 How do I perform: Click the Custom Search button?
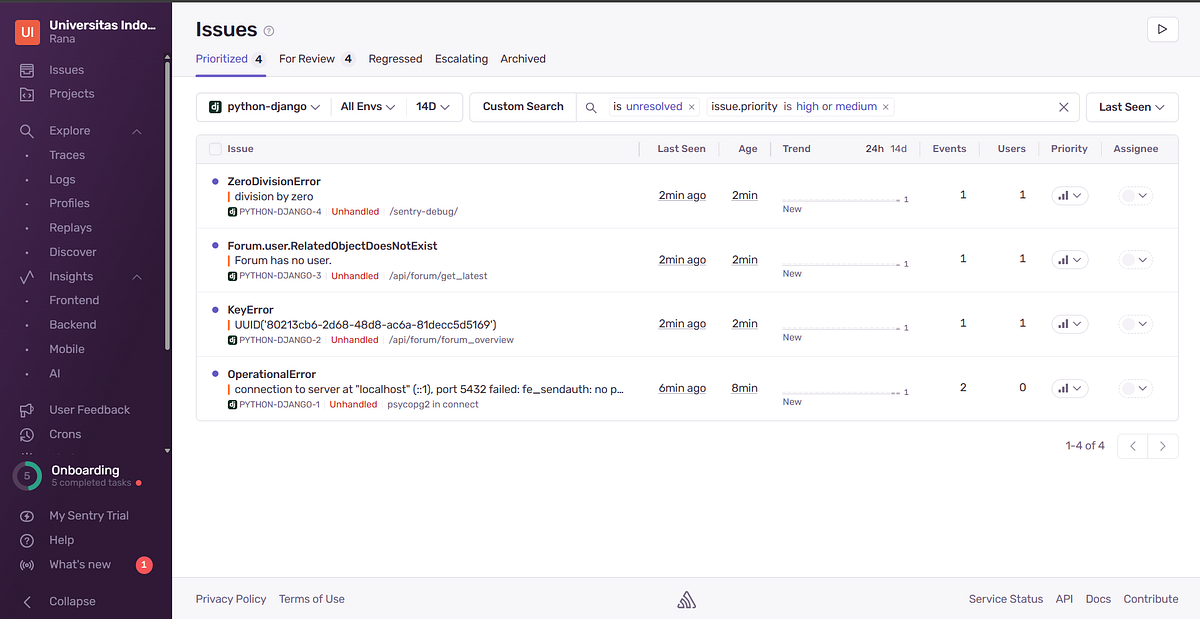(522, 106)
